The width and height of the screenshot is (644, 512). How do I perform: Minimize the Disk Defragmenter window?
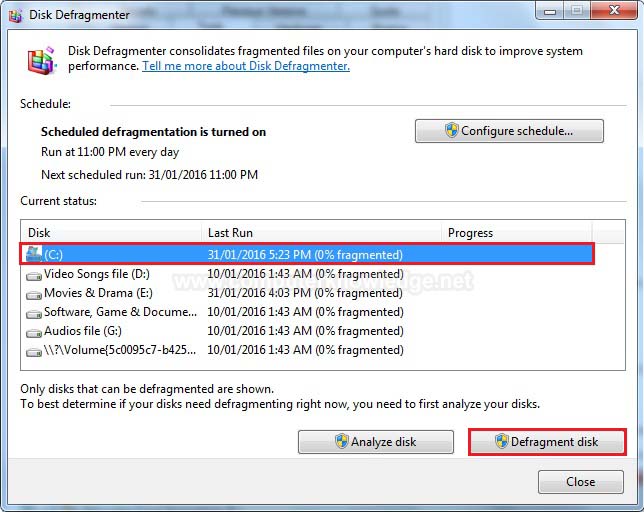550,11
